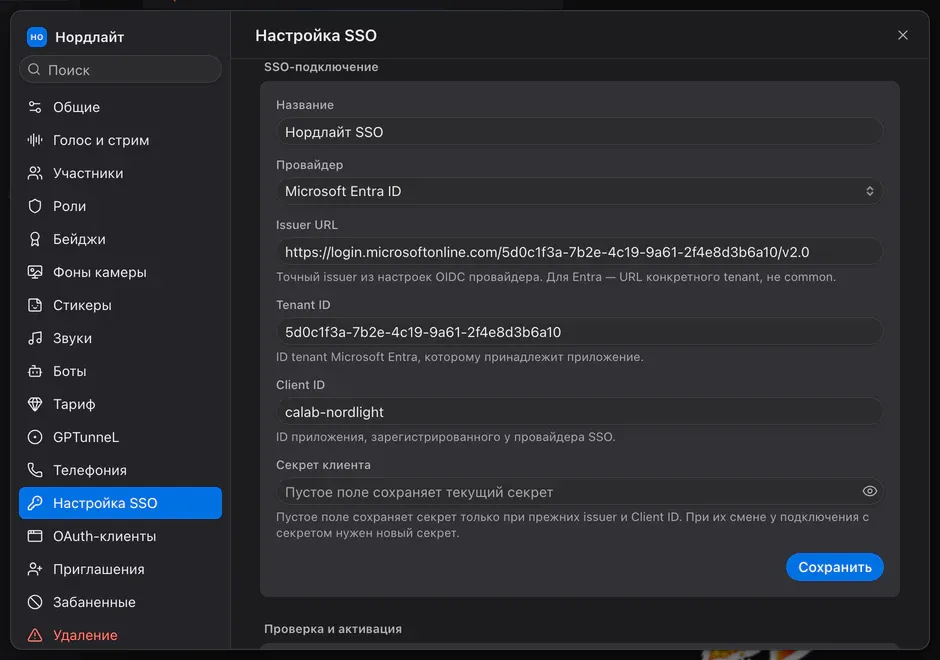Click the SSO-подключение section heading
The height and width of the screenshot is (660, 940).
(x=321, y=67)
